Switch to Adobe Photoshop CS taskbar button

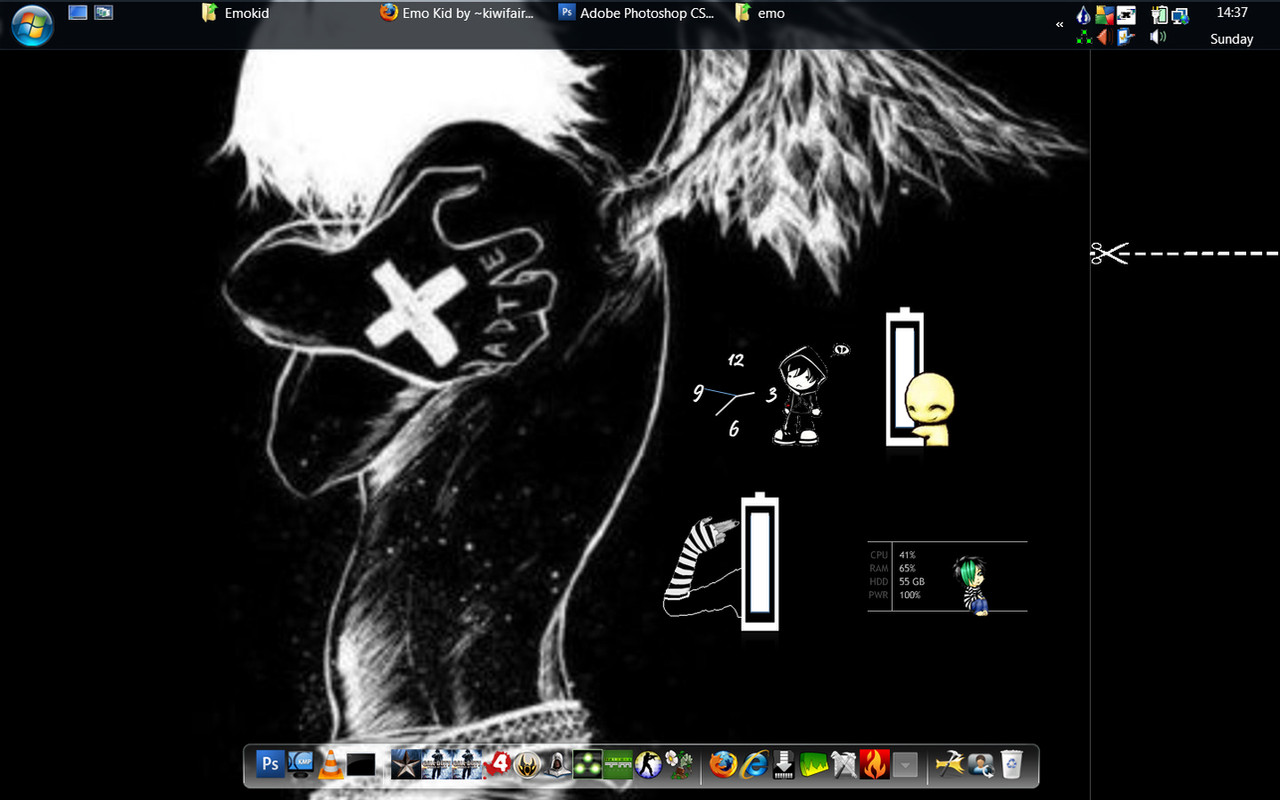(637, 13)
